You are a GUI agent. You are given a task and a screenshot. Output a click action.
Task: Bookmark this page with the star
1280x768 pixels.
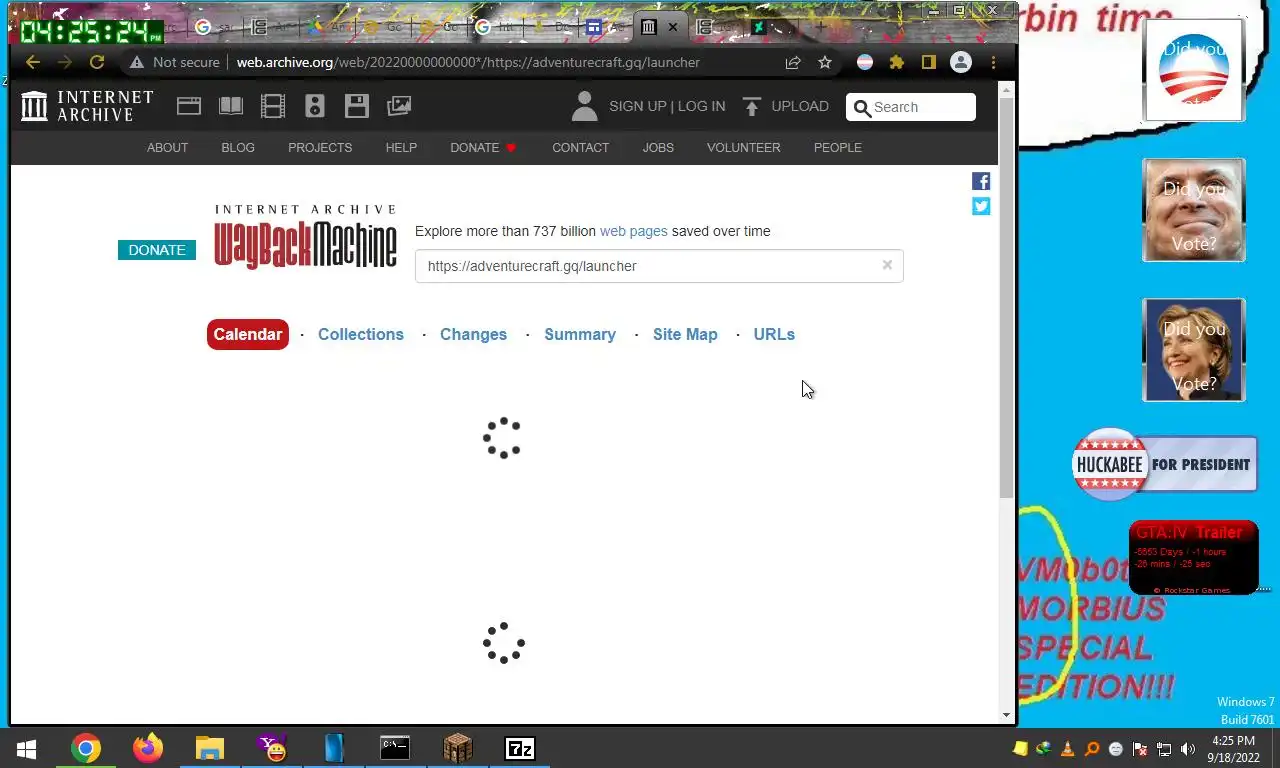pos(825,62)
